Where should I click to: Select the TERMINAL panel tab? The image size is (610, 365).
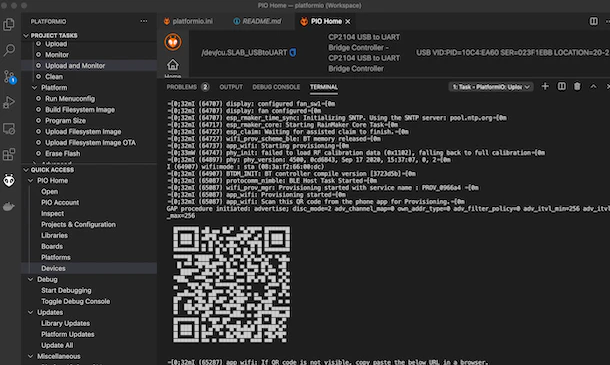(x=324, y=87)
